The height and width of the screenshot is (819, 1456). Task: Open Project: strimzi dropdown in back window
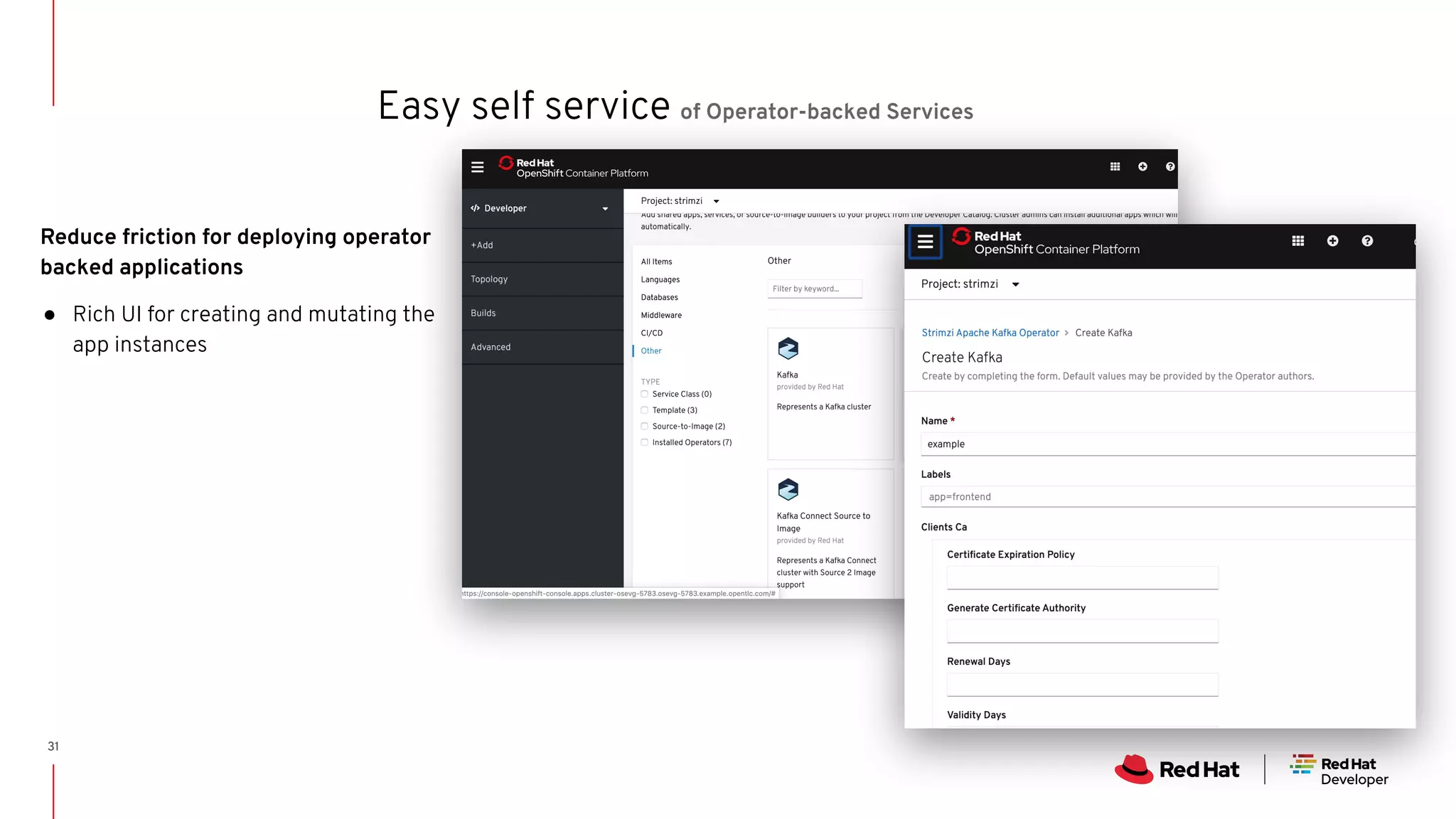pos(680,201)
